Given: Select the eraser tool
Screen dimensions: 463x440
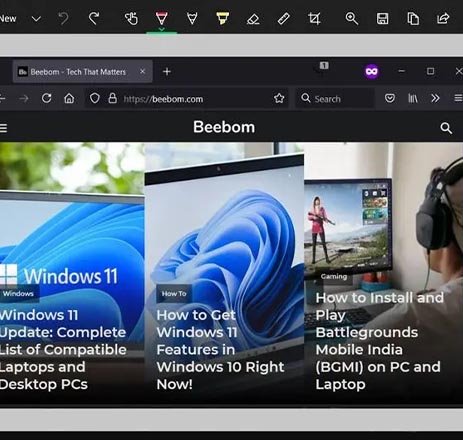Looking at the screenshot, I should pyautogui.click(x=253, y=19).
